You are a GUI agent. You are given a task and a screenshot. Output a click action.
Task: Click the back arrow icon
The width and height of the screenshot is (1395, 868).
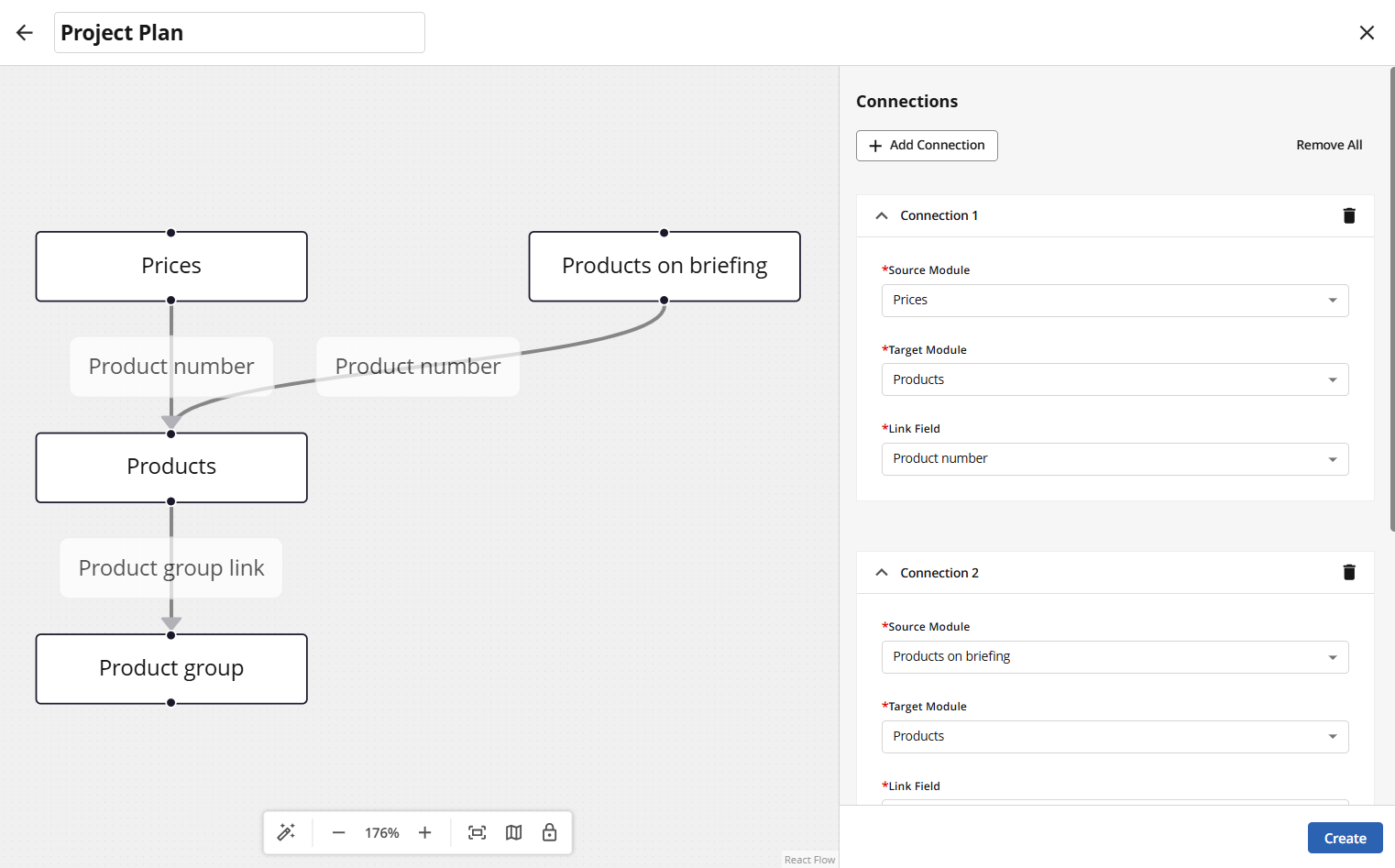pyautogui.click(x=25, y=33)
